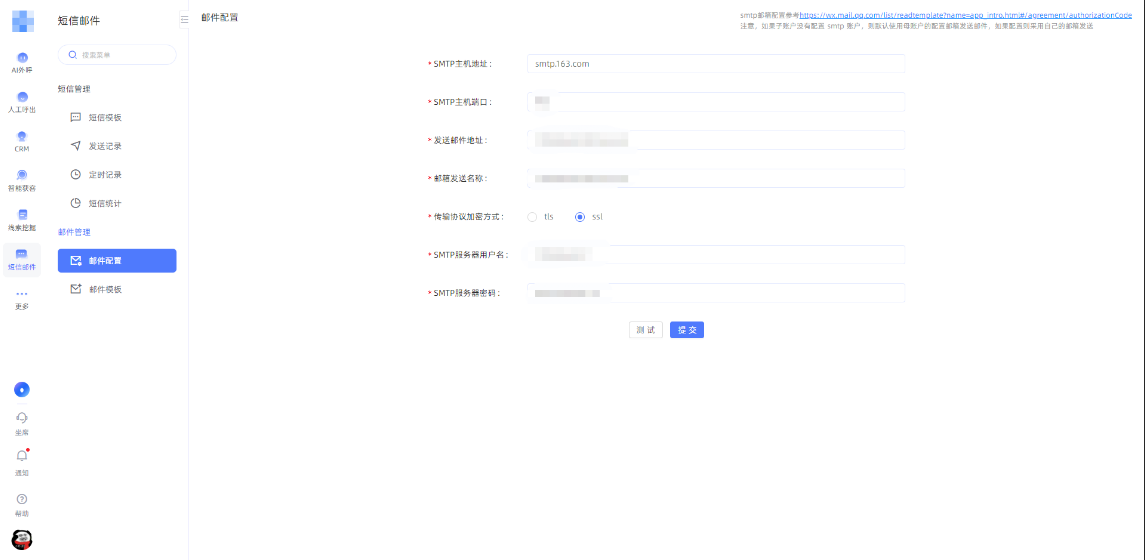Open the 客服 headset icon

pyautogui.click(x=22, y=419)
